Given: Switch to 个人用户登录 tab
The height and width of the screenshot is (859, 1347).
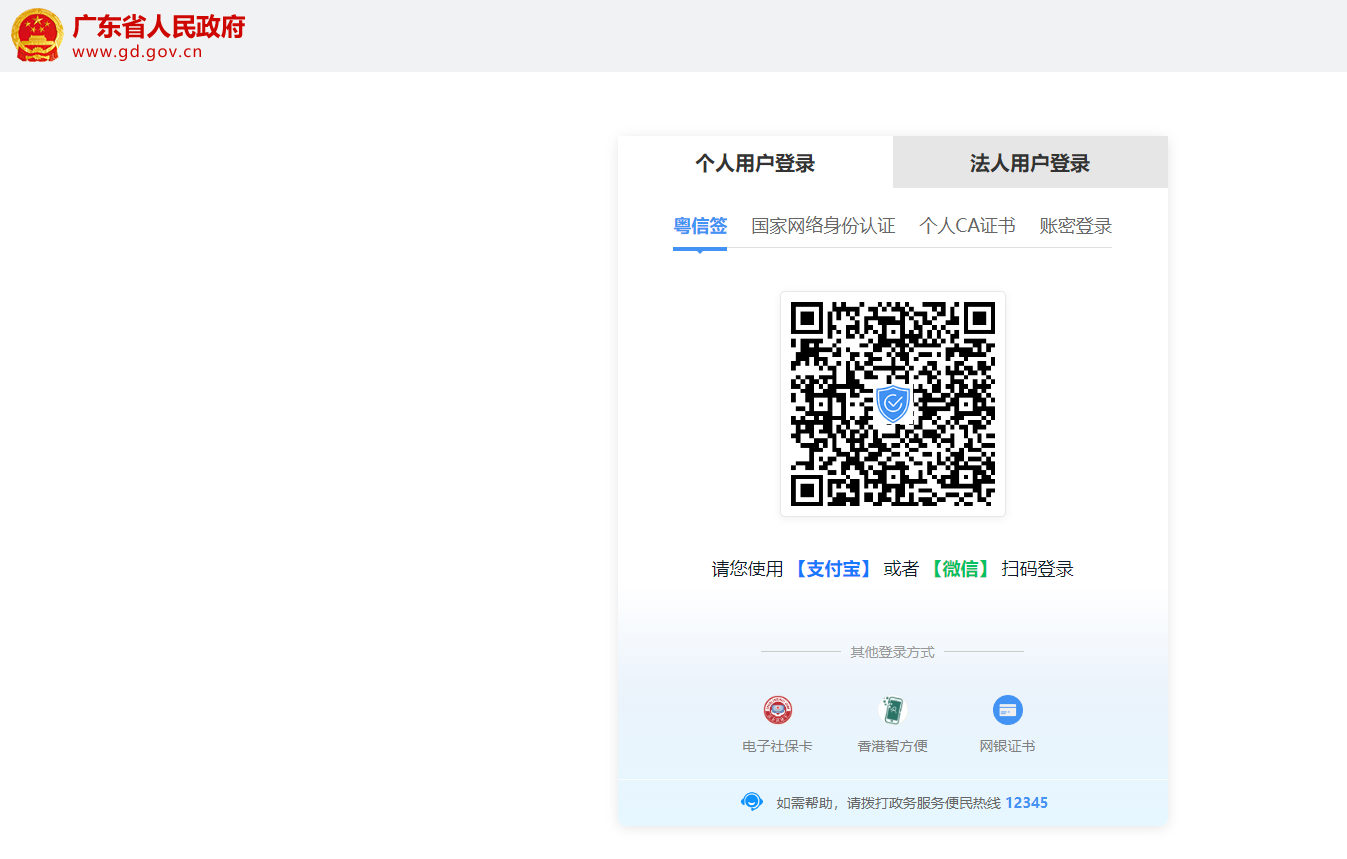Looking at the screenshot, I should coord(755,163).
